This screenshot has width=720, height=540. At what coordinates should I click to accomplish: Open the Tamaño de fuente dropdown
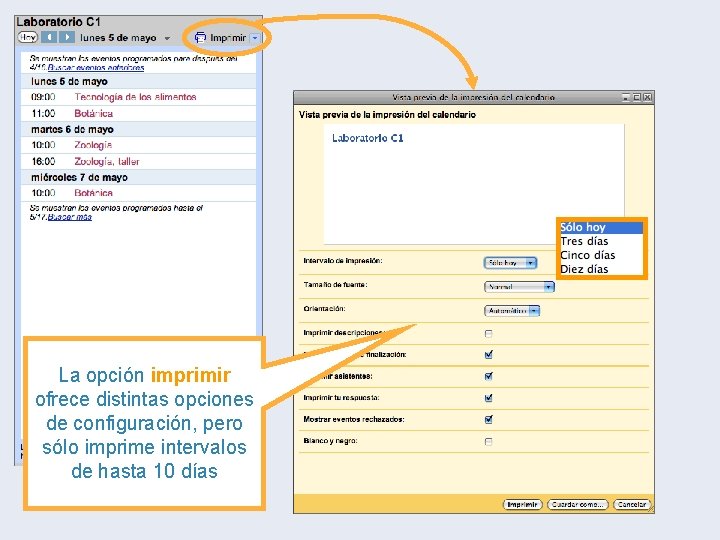(x=519, y=287)
